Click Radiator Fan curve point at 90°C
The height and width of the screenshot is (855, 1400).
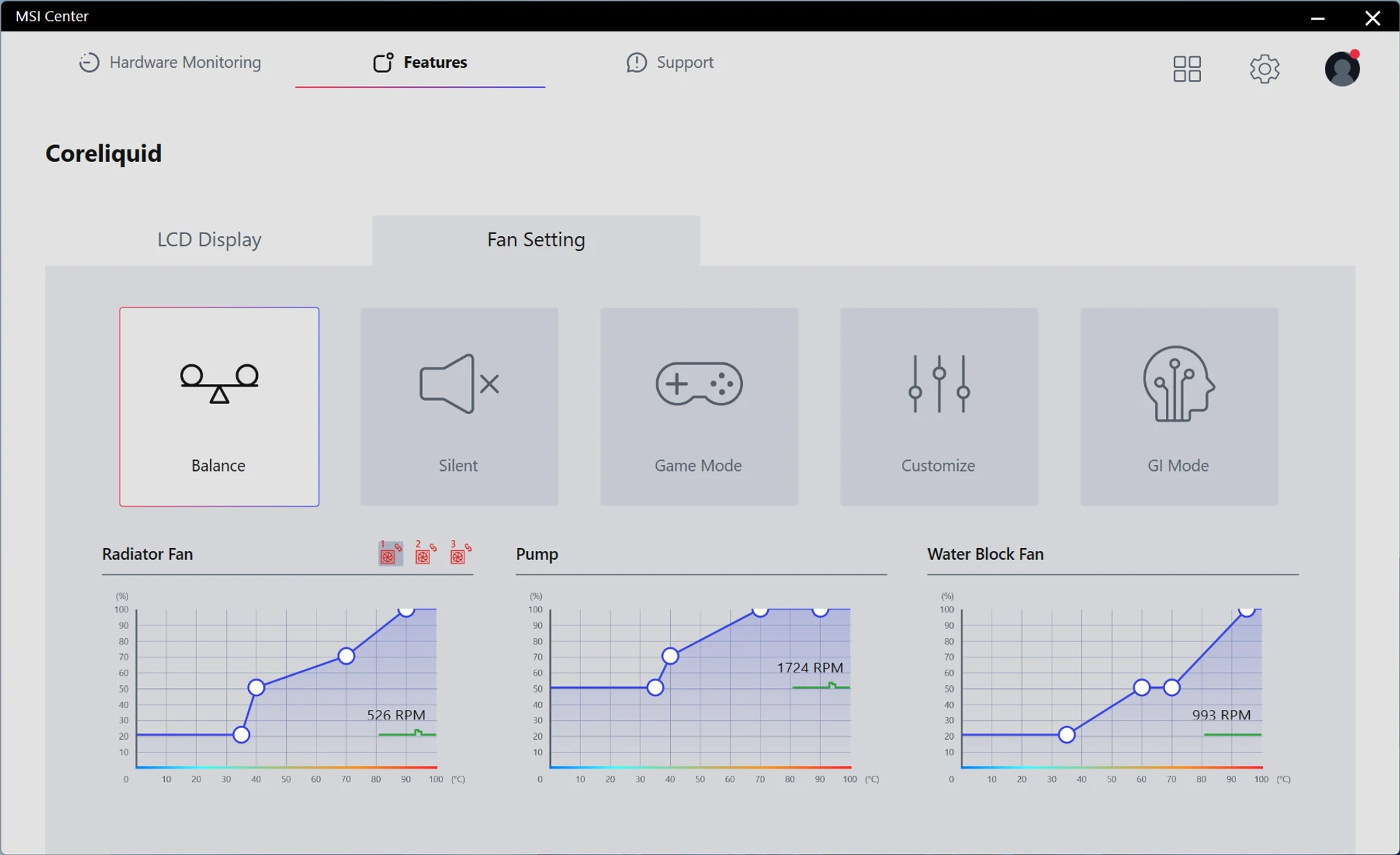406,611
